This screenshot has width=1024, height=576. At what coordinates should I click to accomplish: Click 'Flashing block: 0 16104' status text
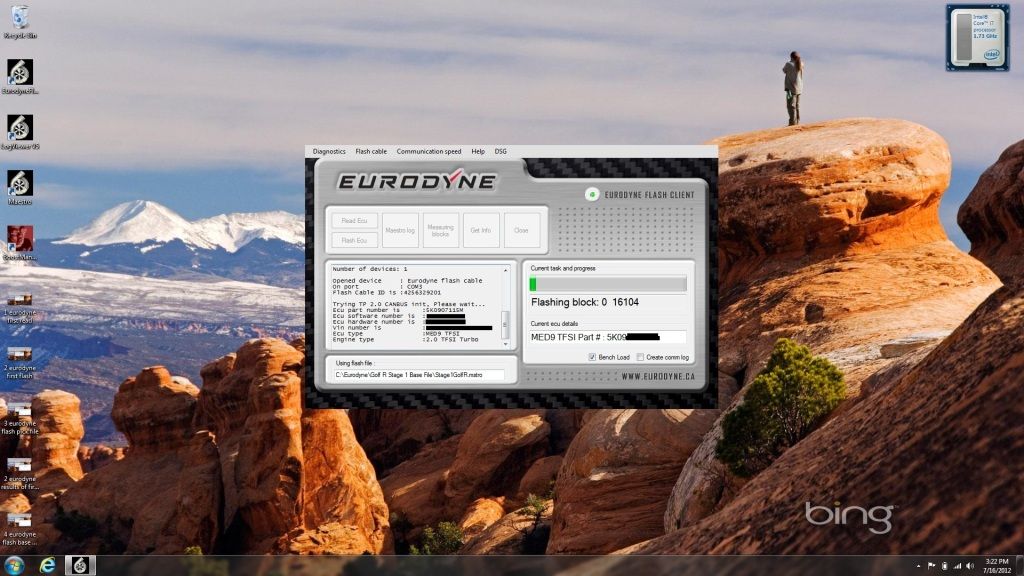584,302
